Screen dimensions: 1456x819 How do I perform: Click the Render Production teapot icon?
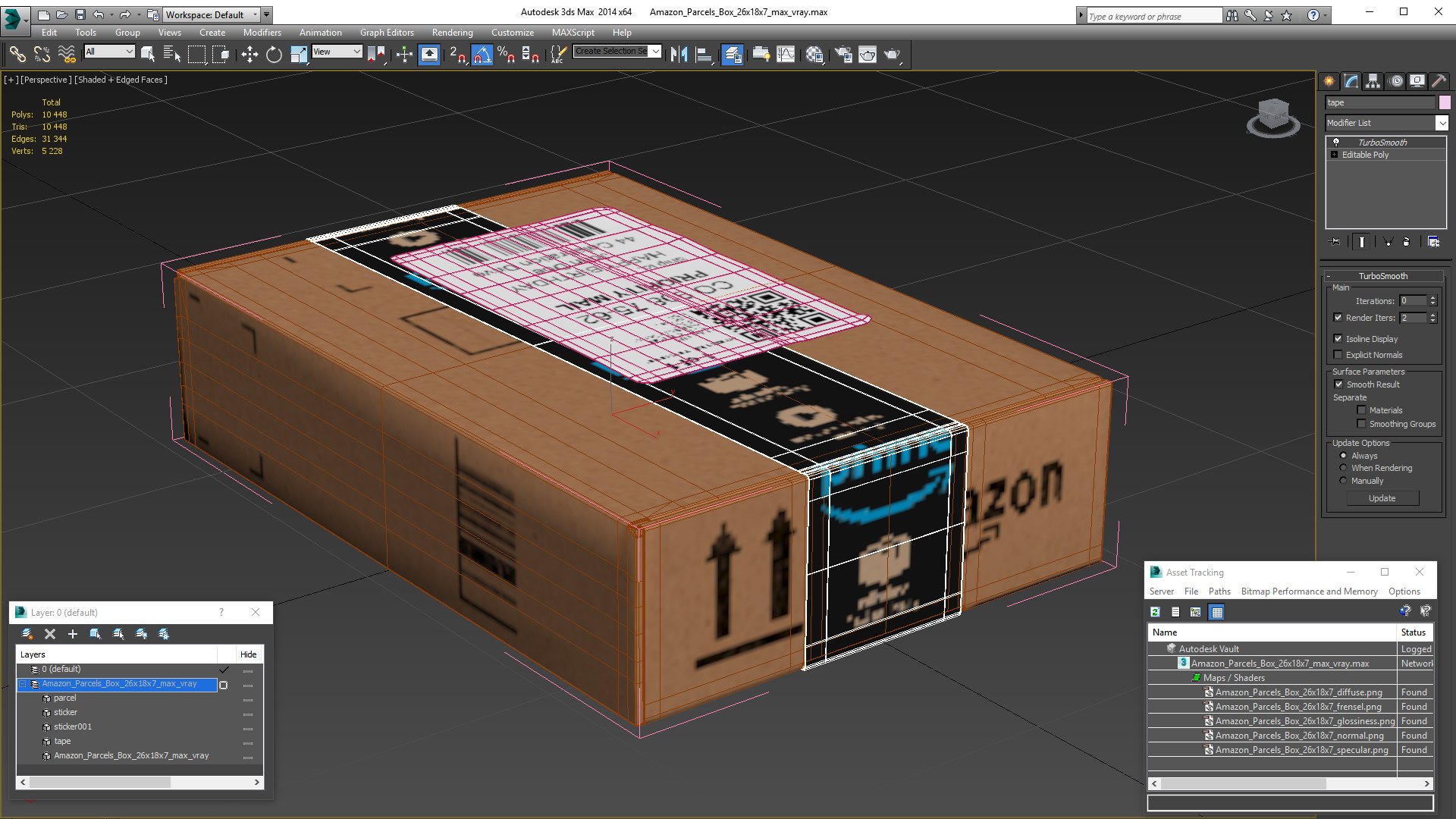[892, 54]
